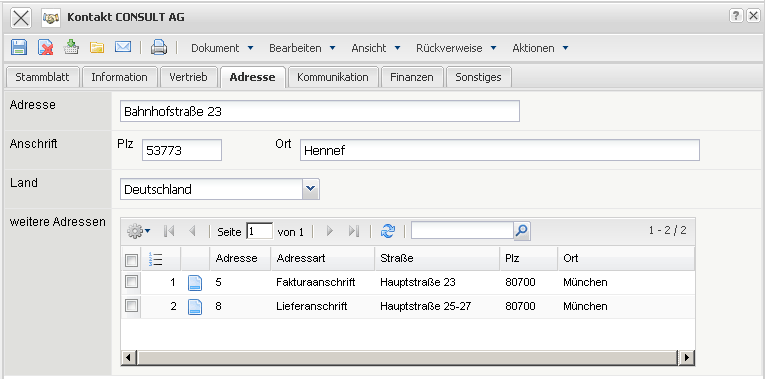Click the Ort field containing Hennef

[x=500, y=150]
